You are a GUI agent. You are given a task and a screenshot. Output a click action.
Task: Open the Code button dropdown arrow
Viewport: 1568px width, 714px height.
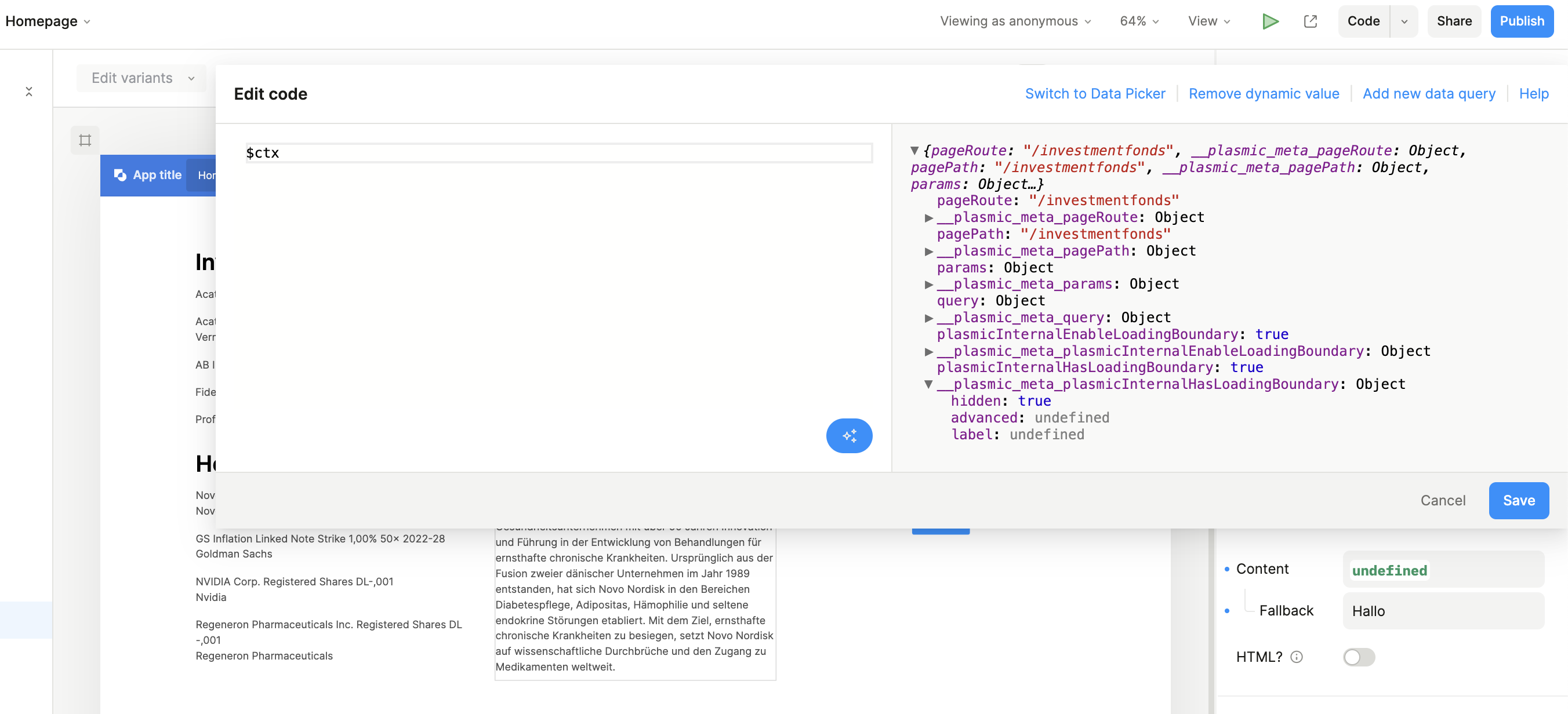pos(1404,21)
